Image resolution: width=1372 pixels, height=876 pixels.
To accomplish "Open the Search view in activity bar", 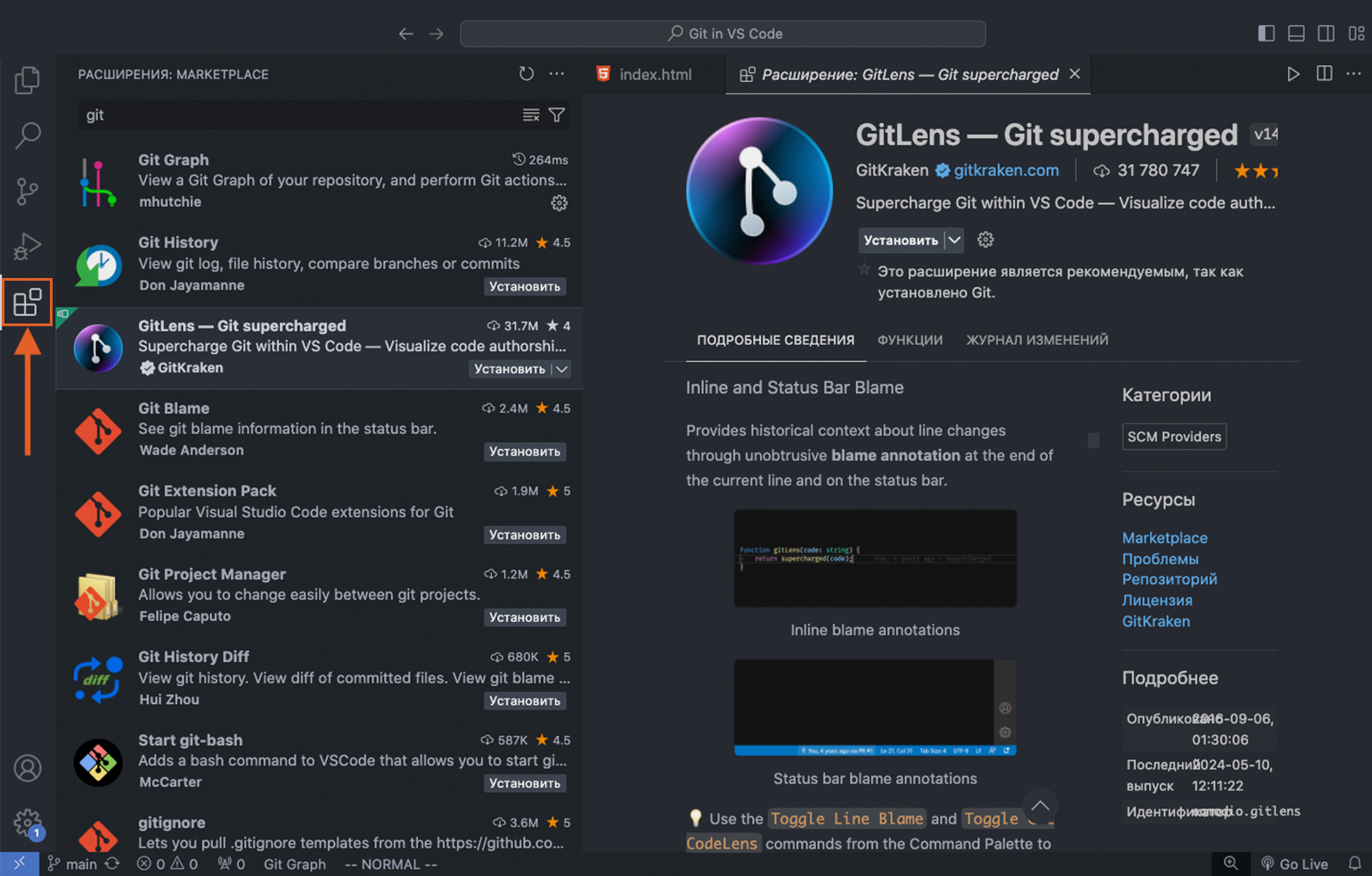I will coord(28,135).
